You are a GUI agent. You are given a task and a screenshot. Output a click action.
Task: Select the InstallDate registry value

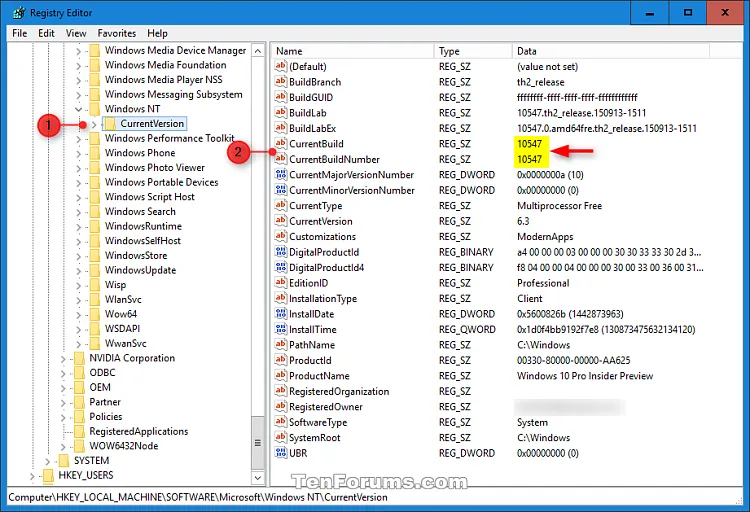pyautogui.click(x=311, y=314)
